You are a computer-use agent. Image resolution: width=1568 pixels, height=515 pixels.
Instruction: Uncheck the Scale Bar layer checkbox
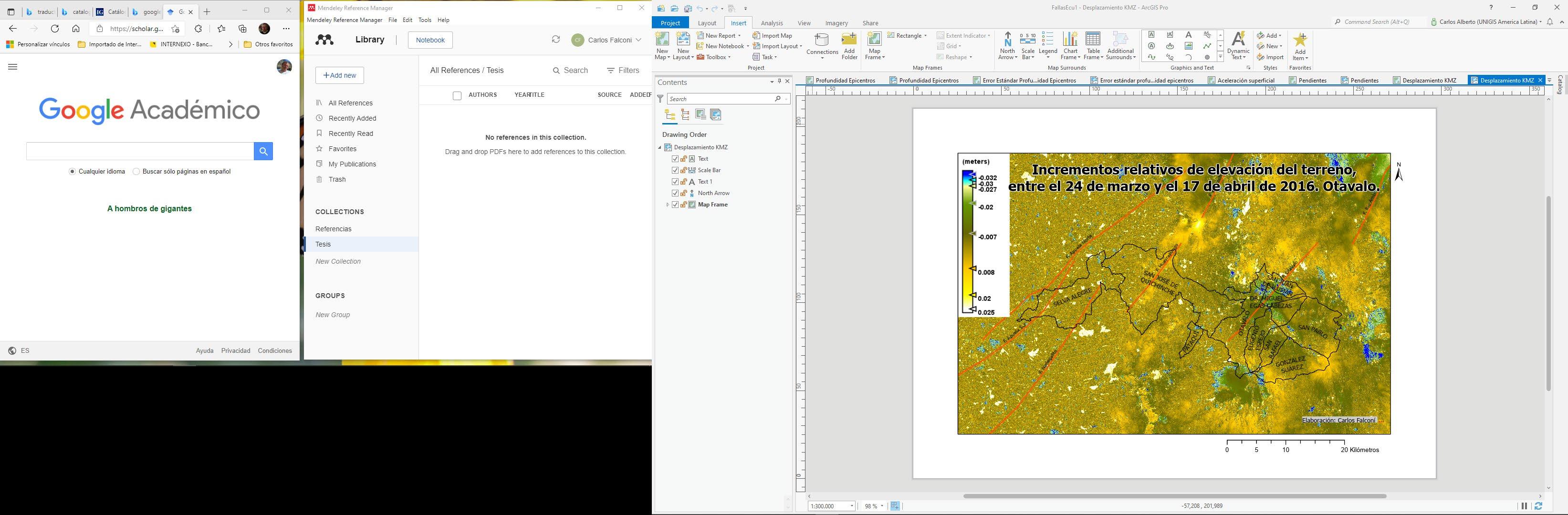pyautogui.click(x=675, y=170)
